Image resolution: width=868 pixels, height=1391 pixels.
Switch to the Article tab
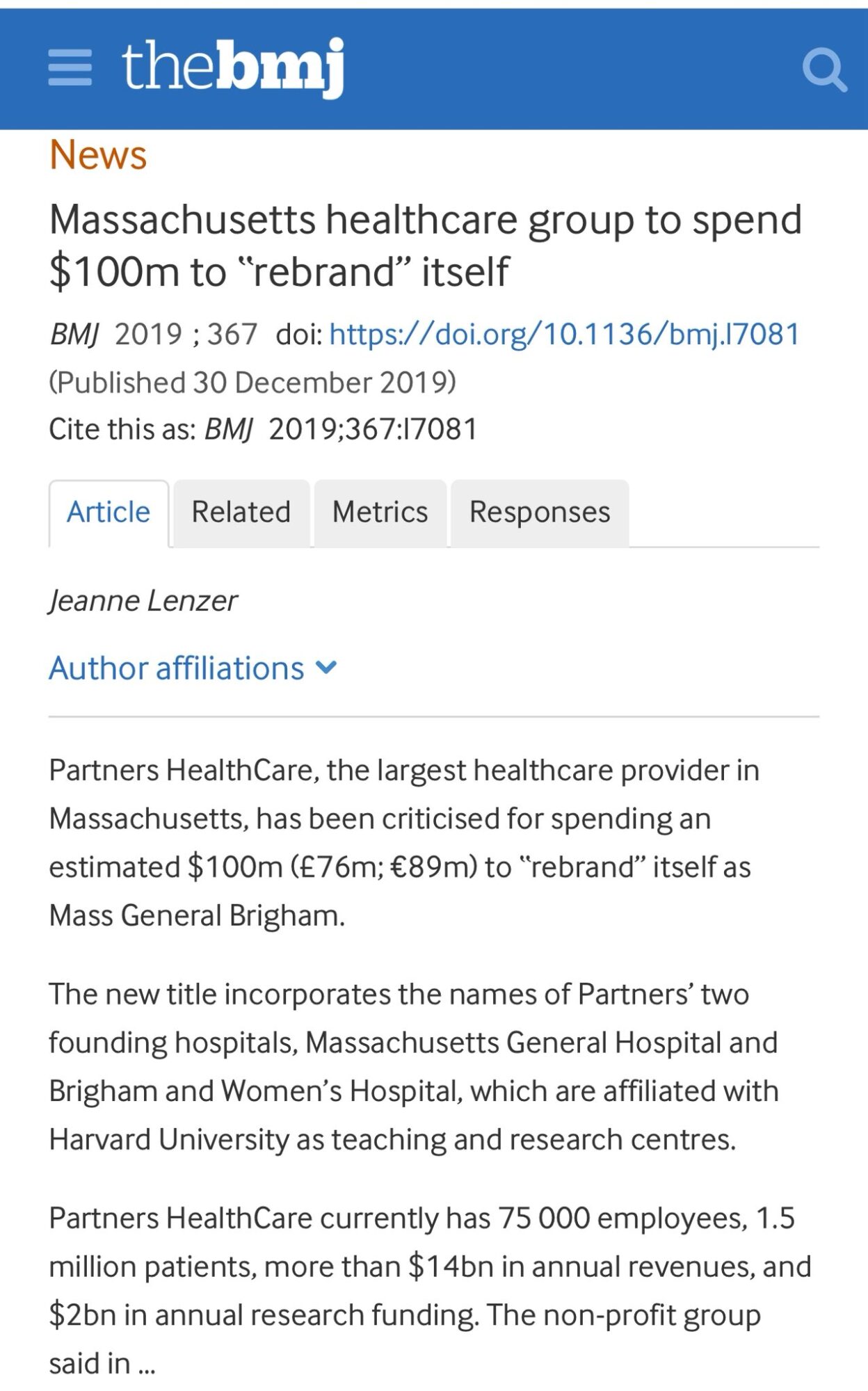pyautogui.click(x=108, y=513)
